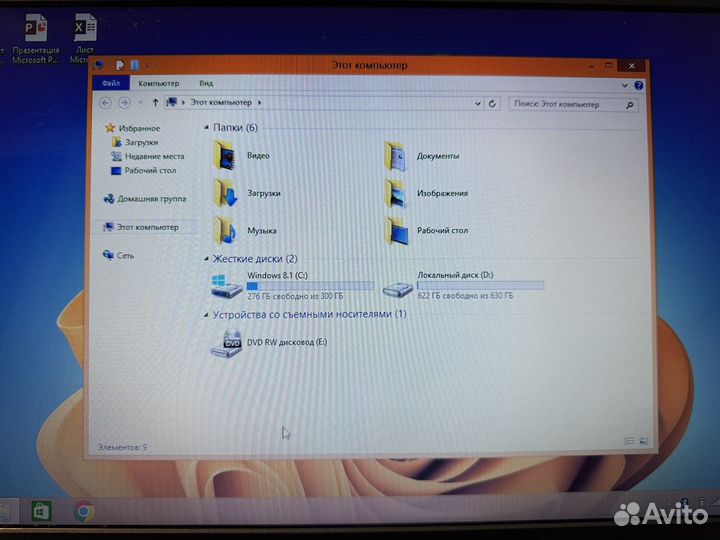The image size is (720, 540).
Task: Open the Документы folder icon
Action: click(x=396, y=156)
